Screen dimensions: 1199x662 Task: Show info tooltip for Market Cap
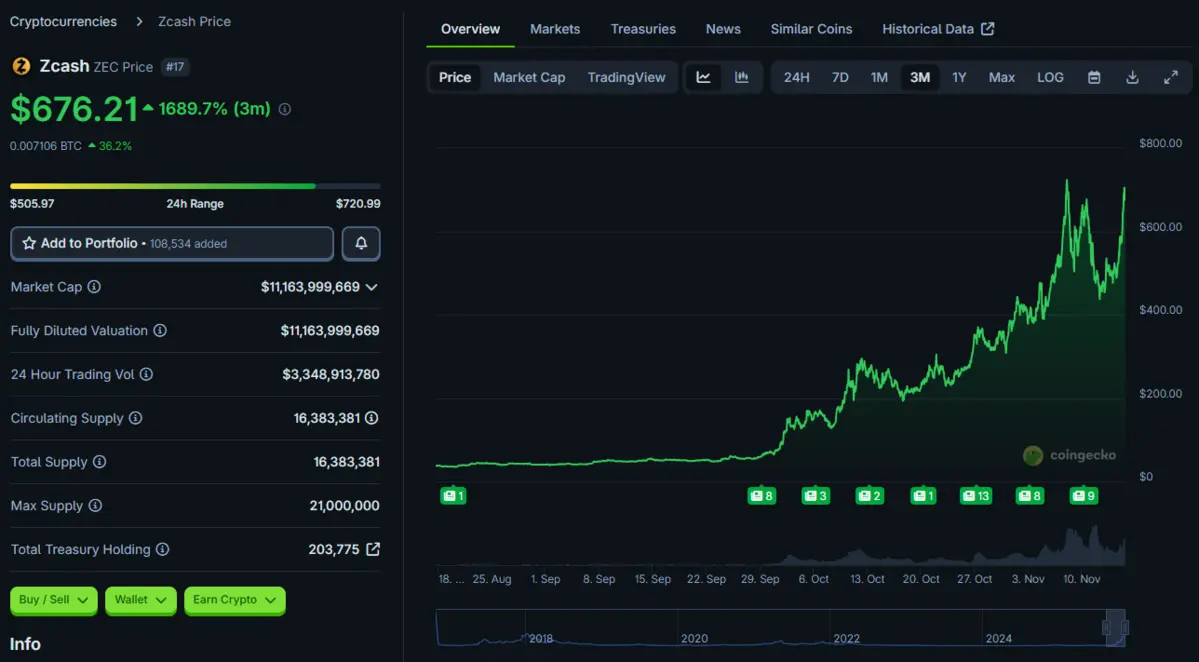(94, 287)
